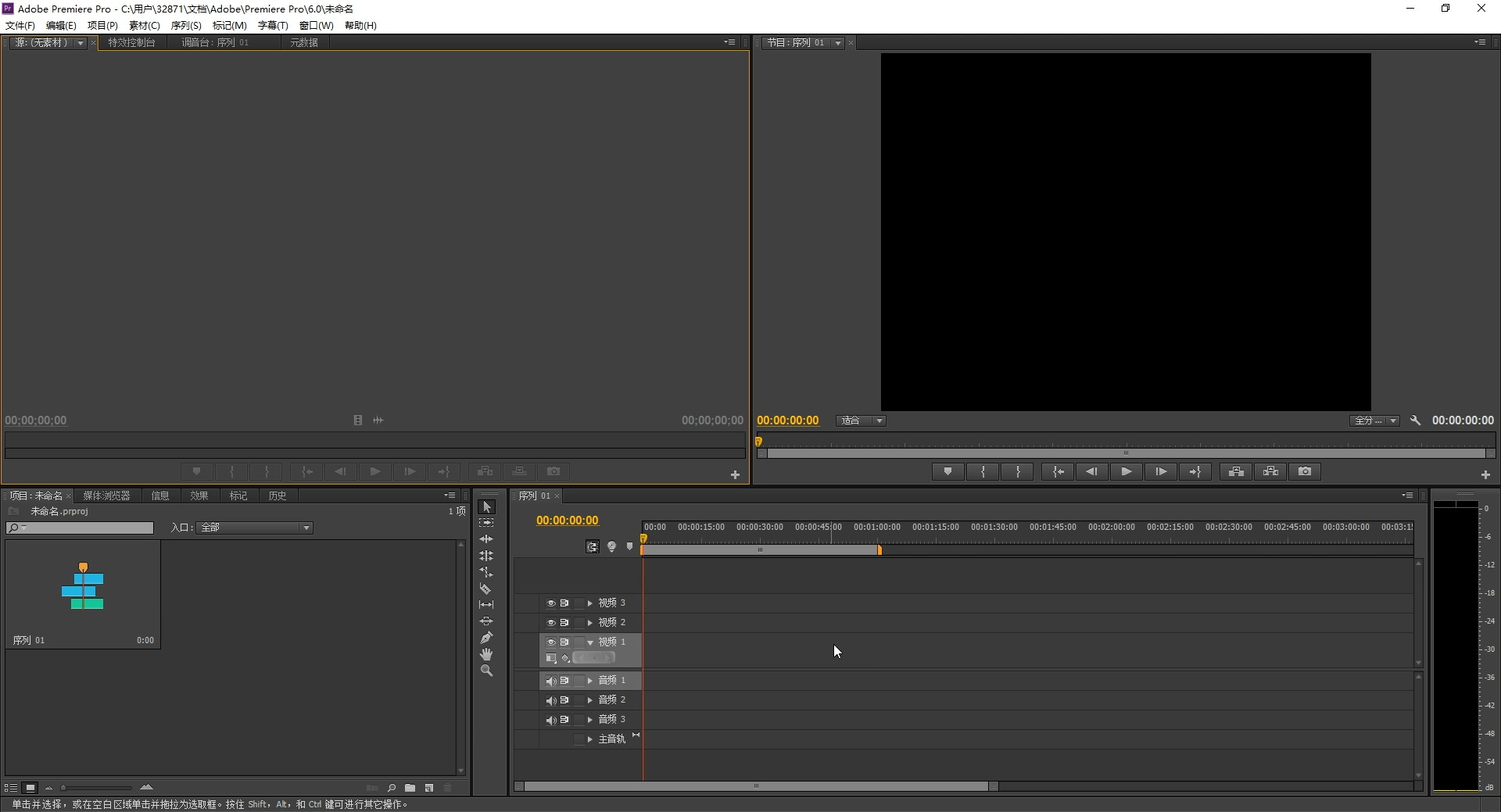This screenshot has height=812, width=1501.
Task: Select the Ripple Edit tool
Action: tap(486, 539)
